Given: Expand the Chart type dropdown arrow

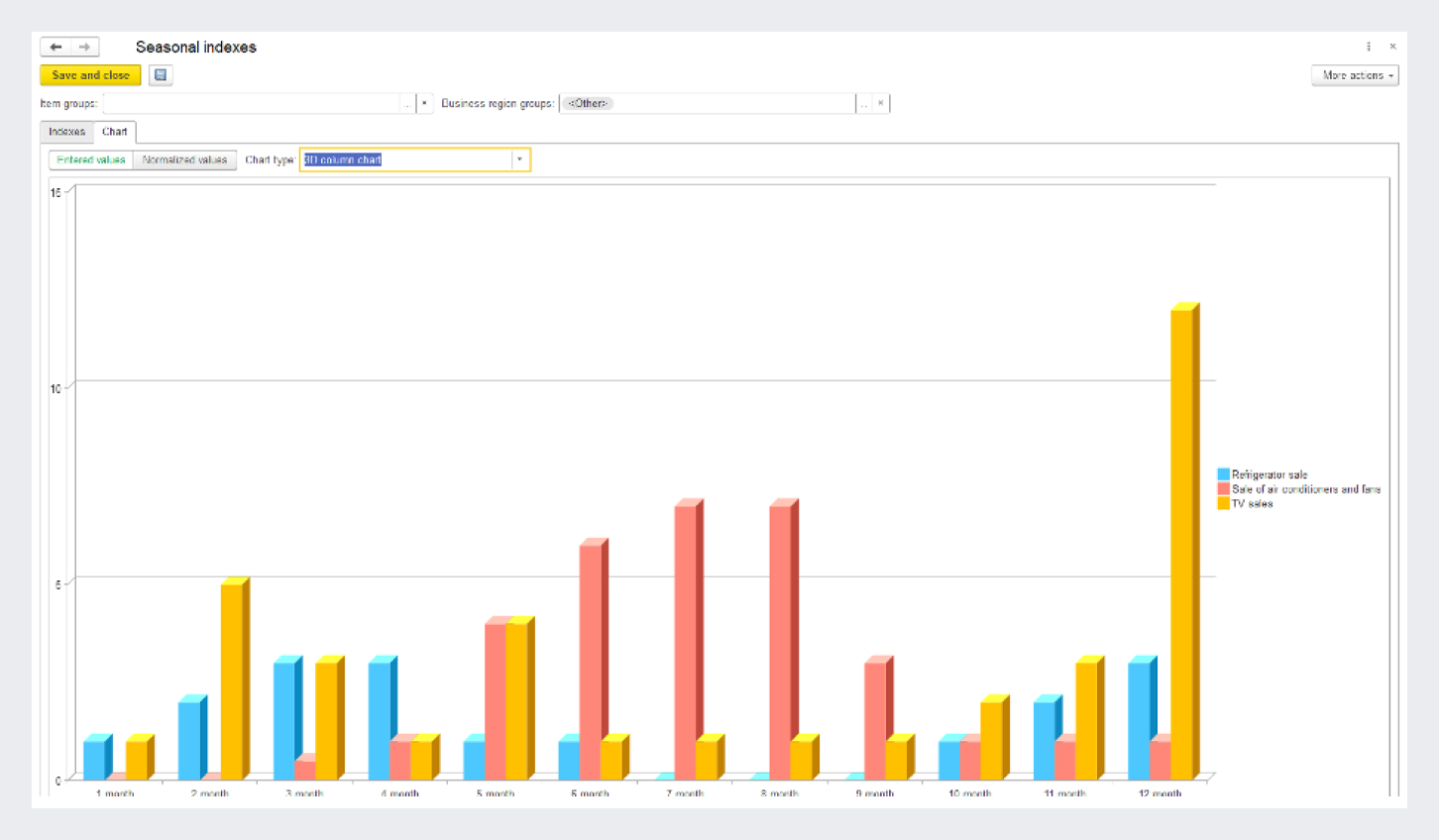Looking at the screenshot, I should [519, 159].
